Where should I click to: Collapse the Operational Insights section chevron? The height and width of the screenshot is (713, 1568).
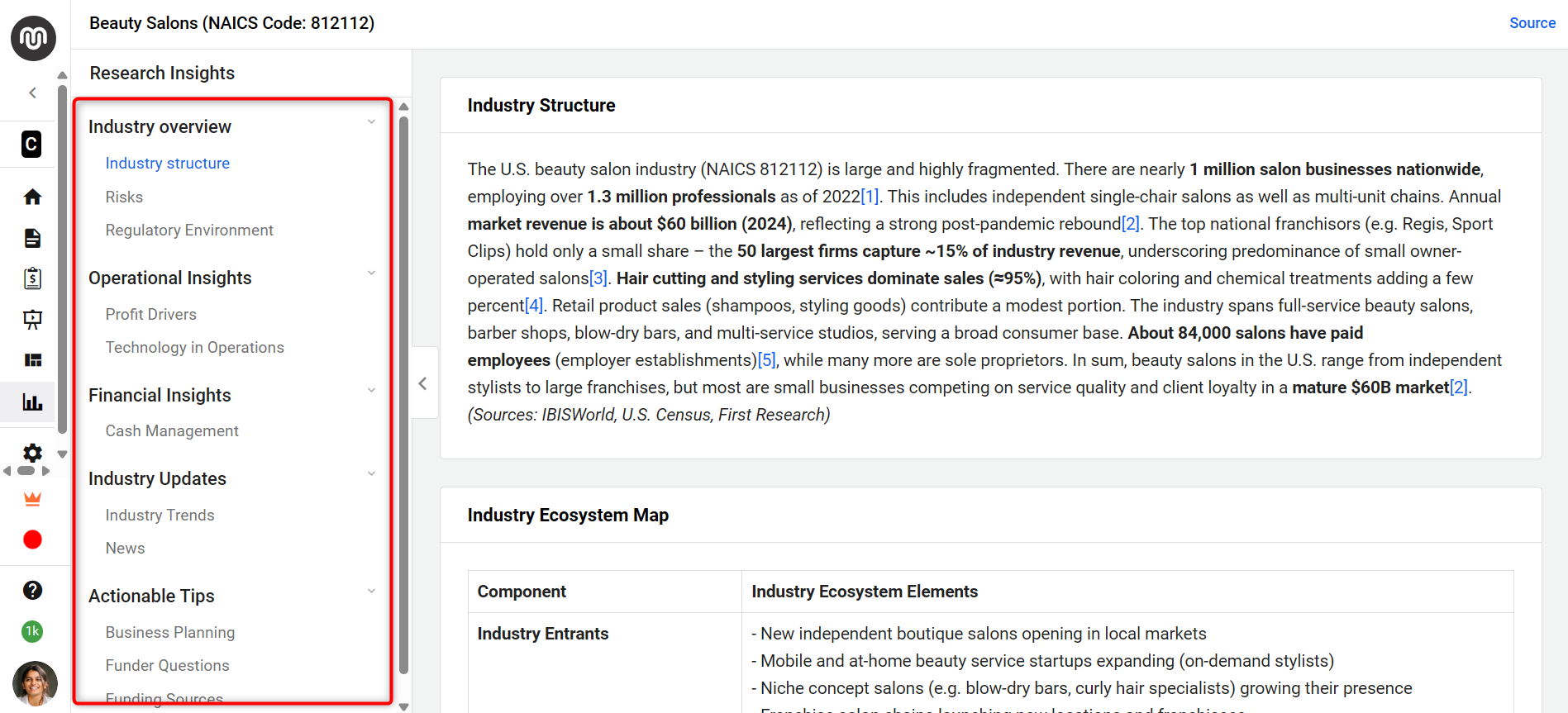coord(371,273)
